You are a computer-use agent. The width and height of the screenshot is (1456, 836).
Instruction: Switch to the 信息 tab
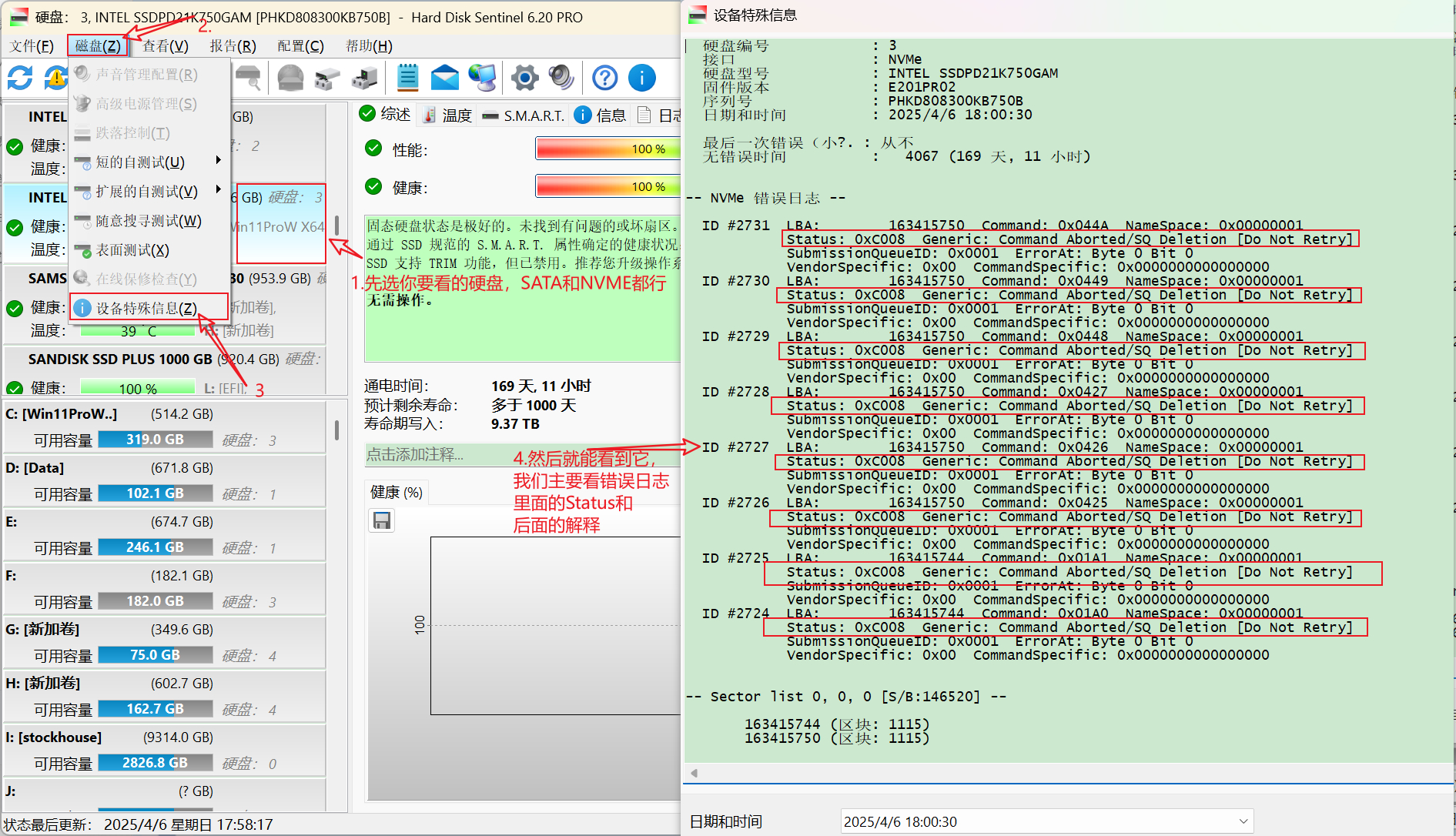pos(601,115)
